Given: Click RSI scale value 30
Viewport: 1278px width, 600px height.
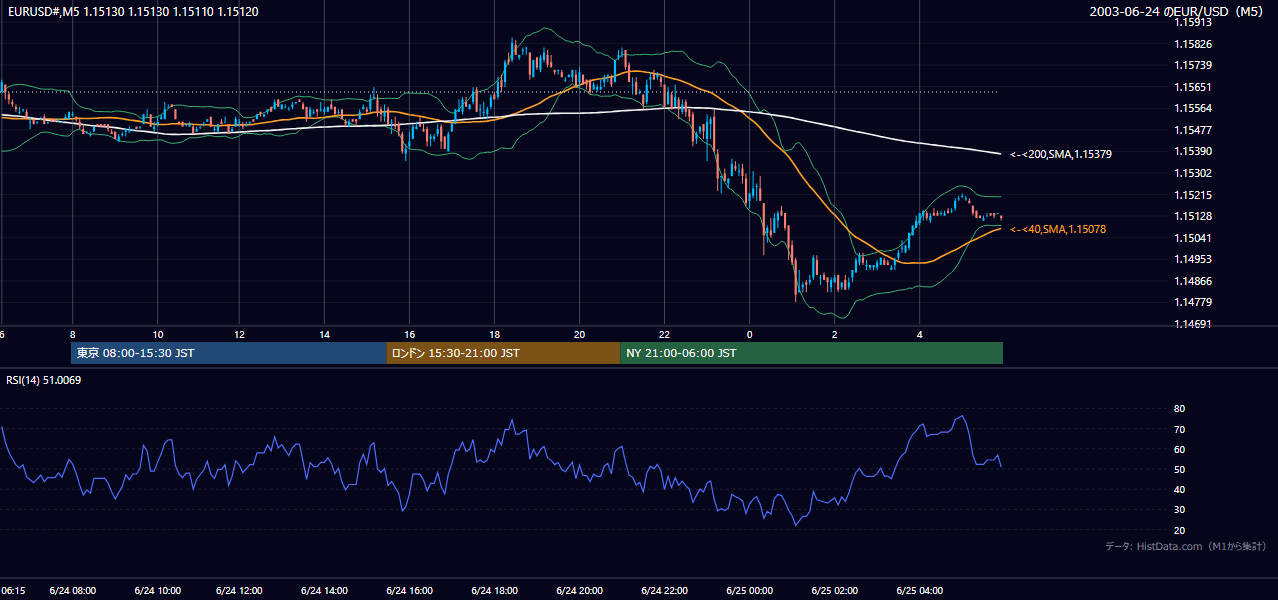Looking at the screenshot, I should 1179,510.
